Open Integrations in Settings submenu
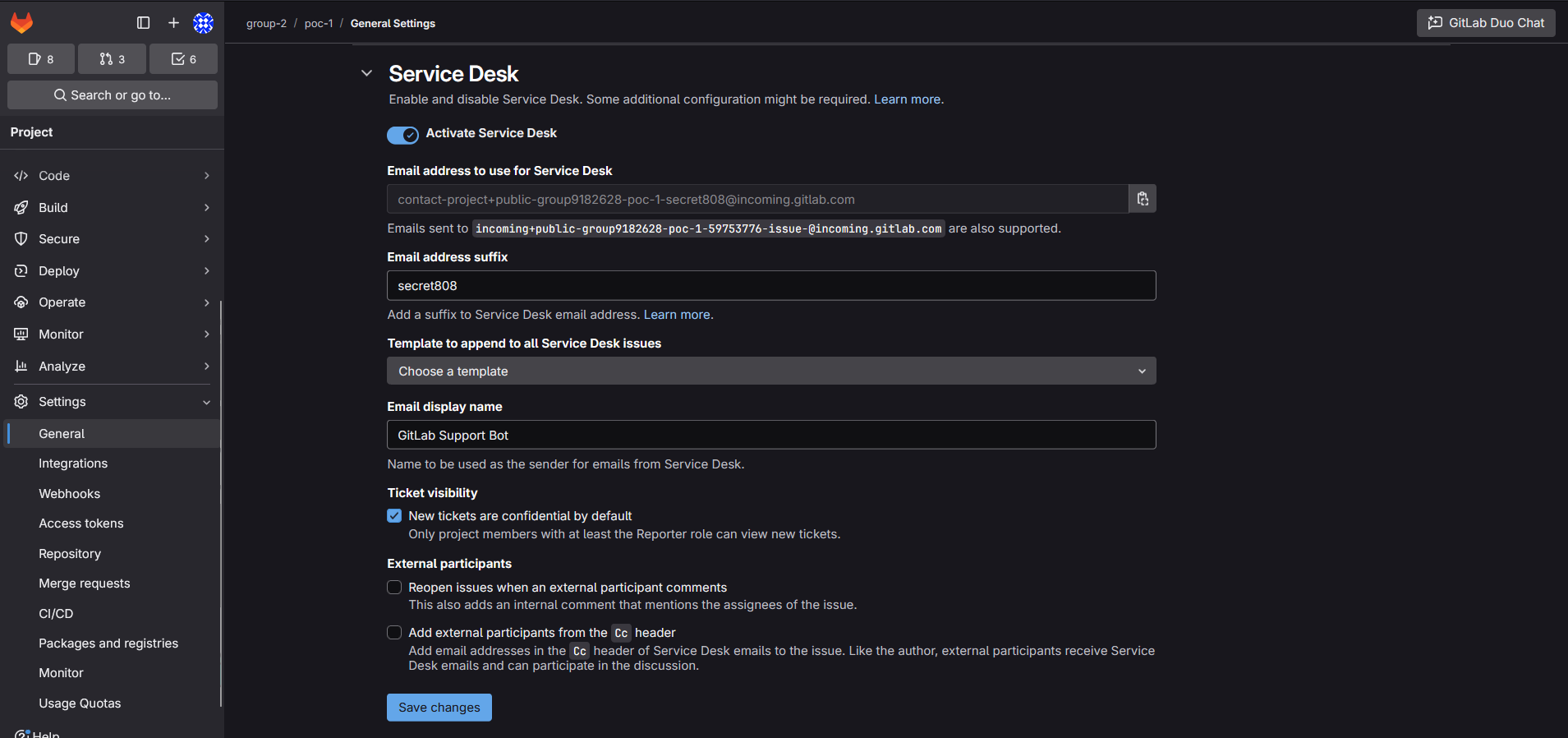The height and width of the screenshot is (738, 1568). [x=73, y=464]
